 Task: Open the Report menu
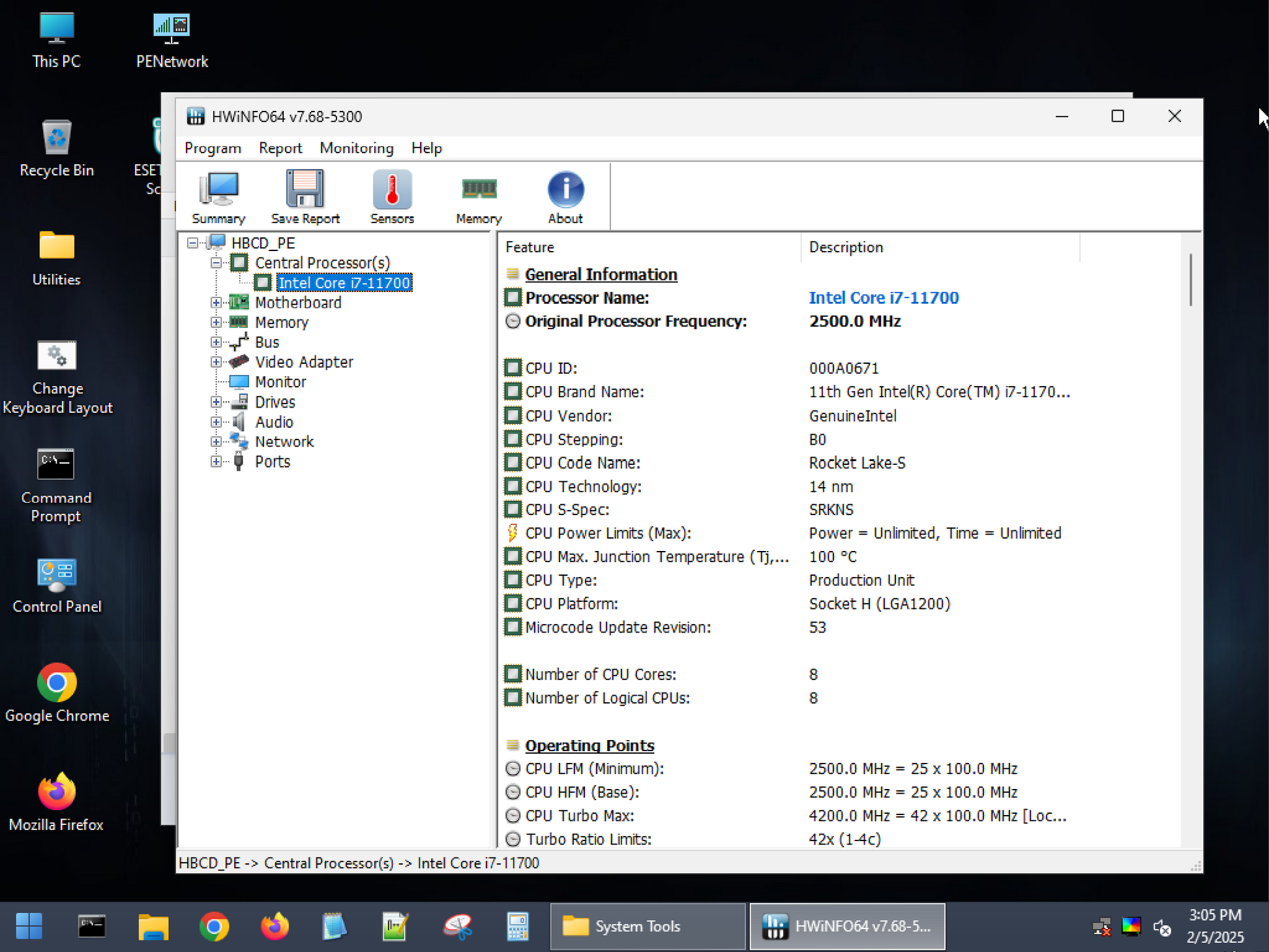(x=280, y=148)
